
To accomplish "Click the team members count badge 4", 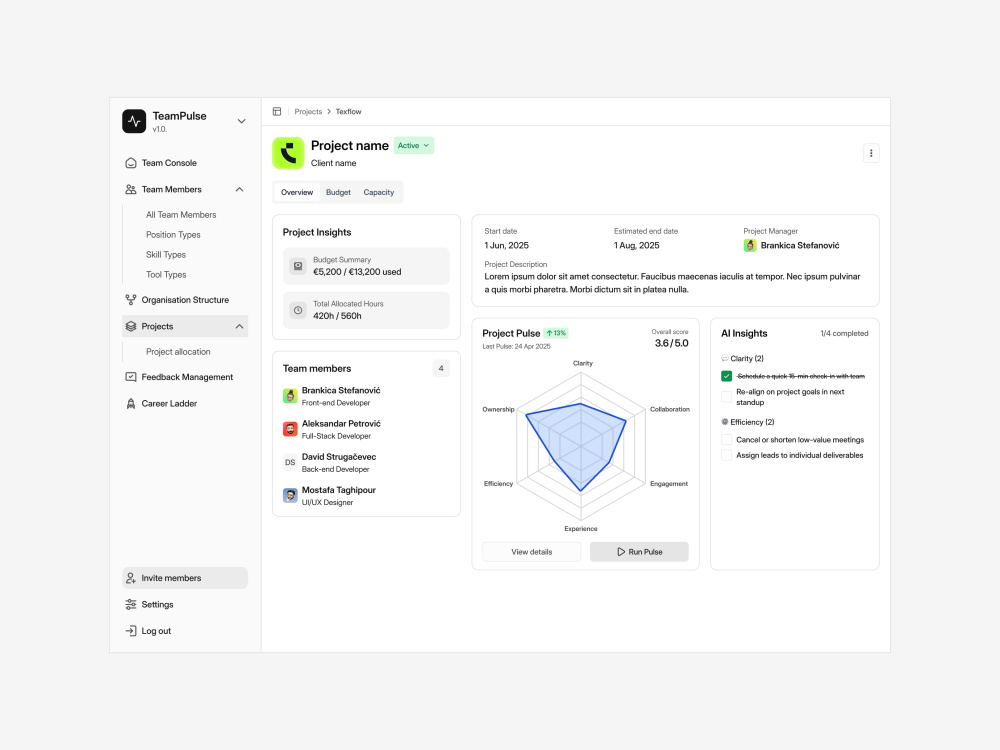I will [441, 368].
